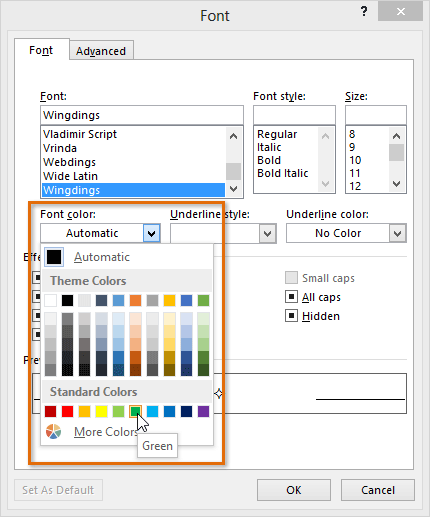Screen dimensions: 430x517
Task: Select font size 10
Action: coord(355,160)
